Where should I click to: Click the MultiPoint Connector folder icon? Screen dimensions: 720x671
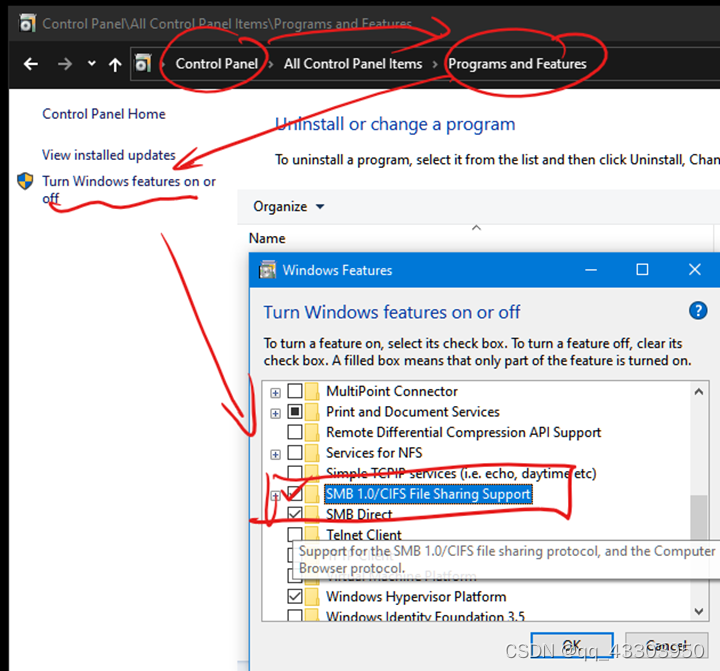pyautogui.click(x=312, y=391)
